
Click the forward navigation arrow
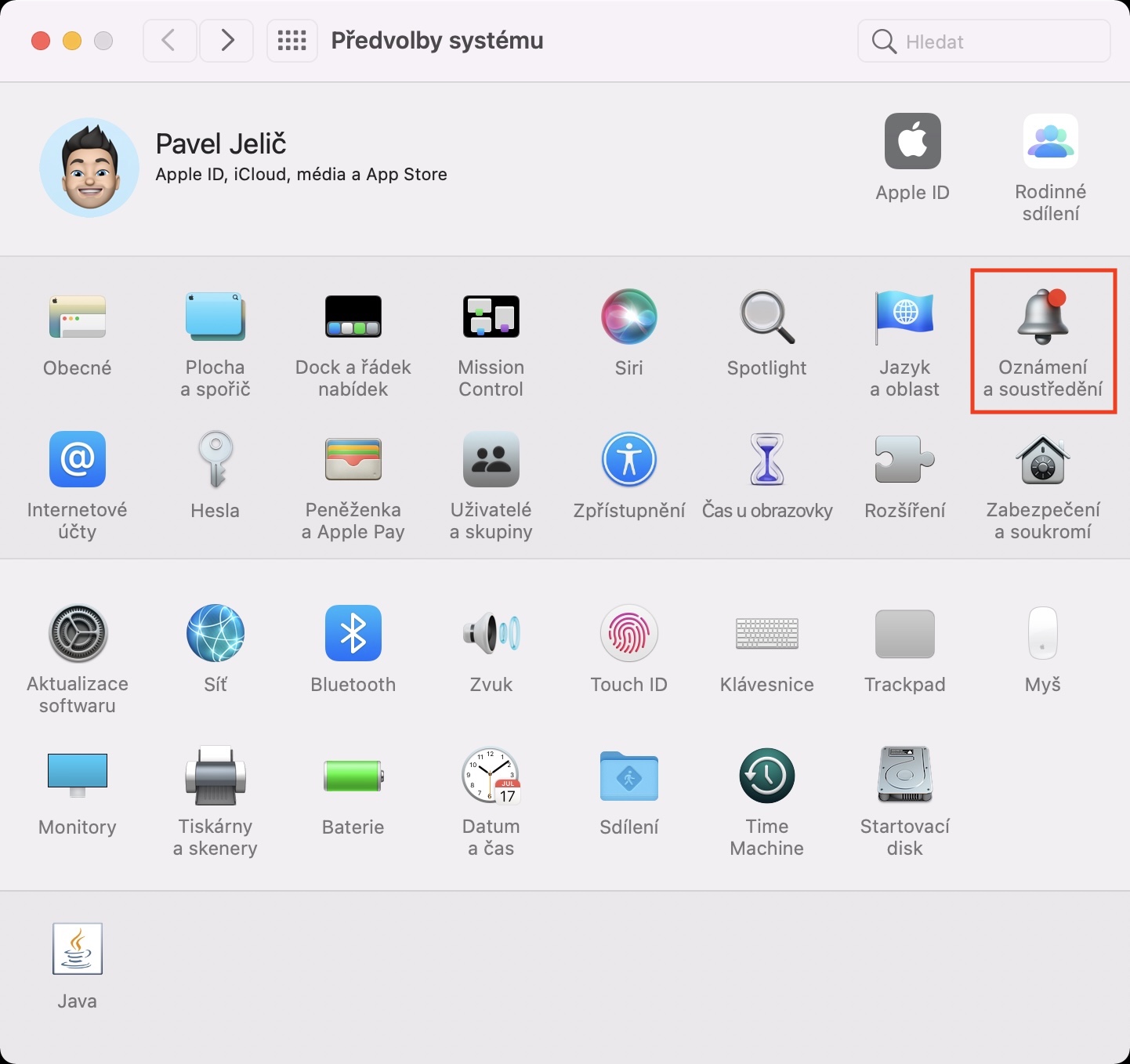[x=226, y=40]
